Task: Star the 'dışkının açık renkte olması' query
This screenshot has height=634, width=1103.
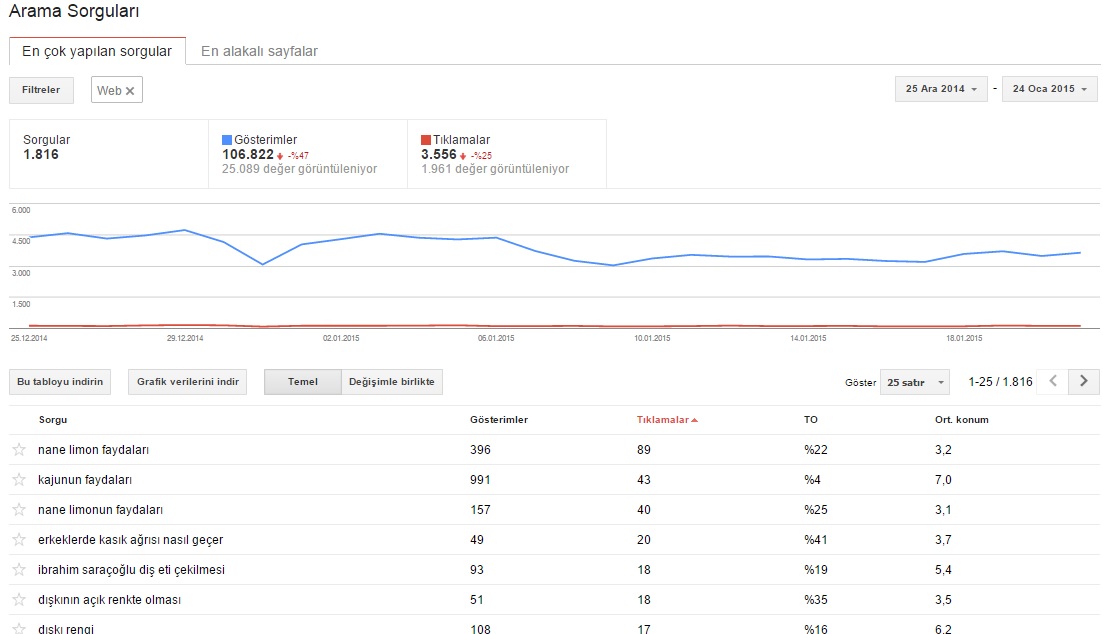Action: point(19,600)
